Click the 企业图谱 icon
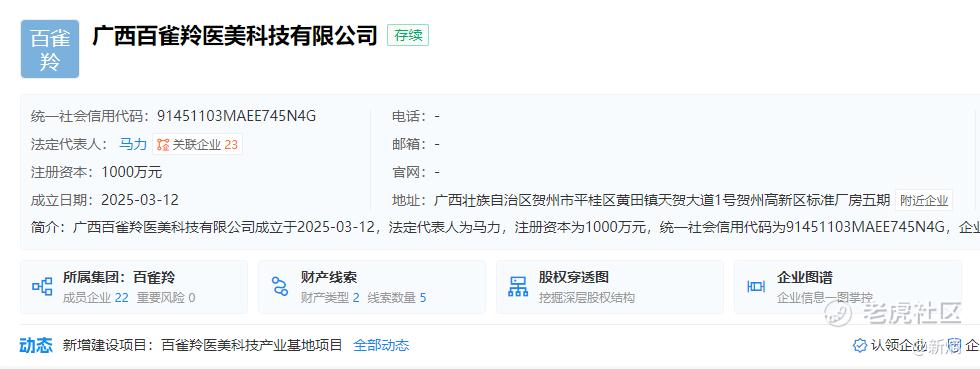This screenshot has height=369, width=980. (x=756, y=287)
